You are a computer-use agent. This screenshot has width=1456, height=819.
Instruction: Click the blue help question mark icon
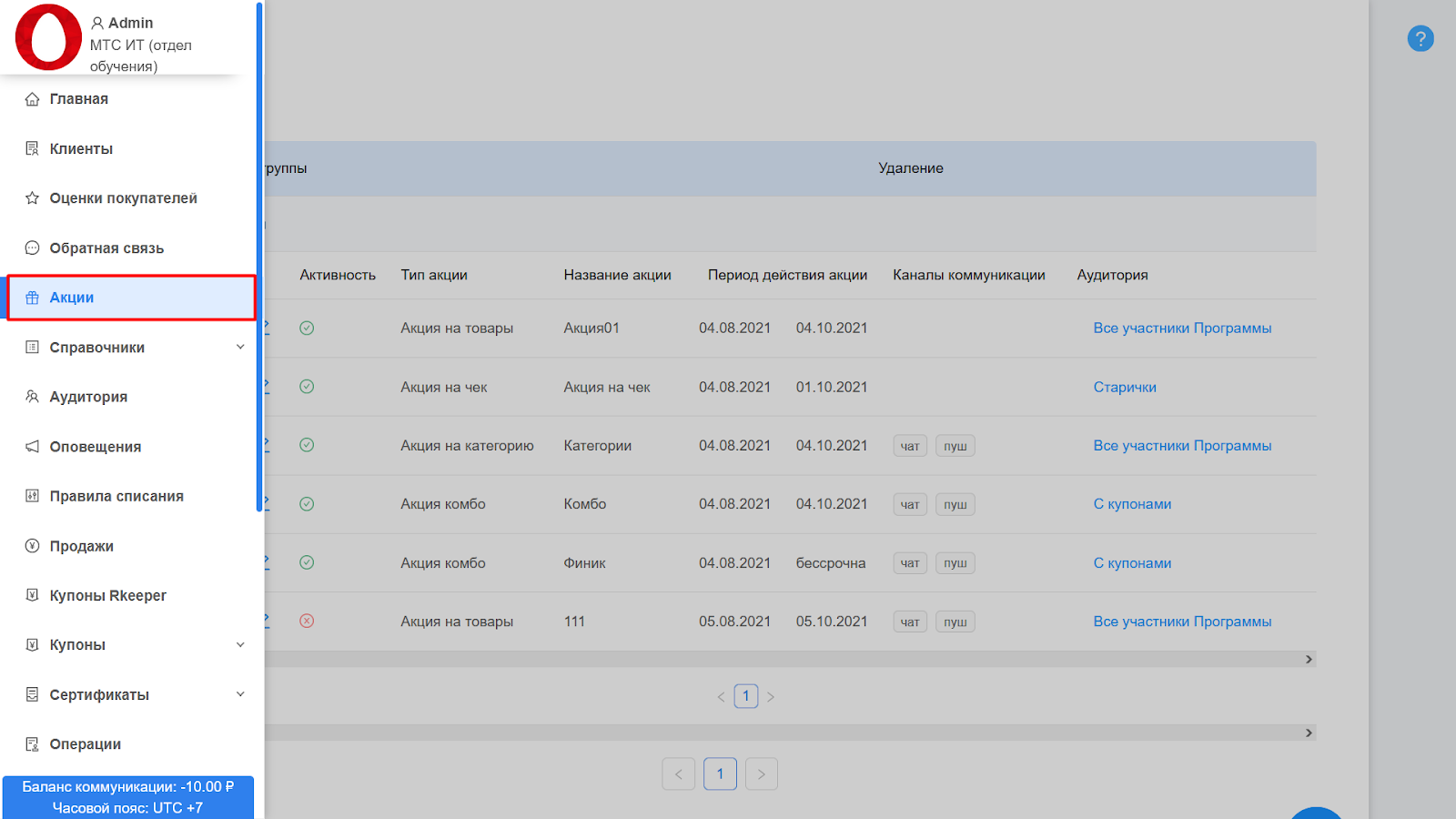point(1421,38)
